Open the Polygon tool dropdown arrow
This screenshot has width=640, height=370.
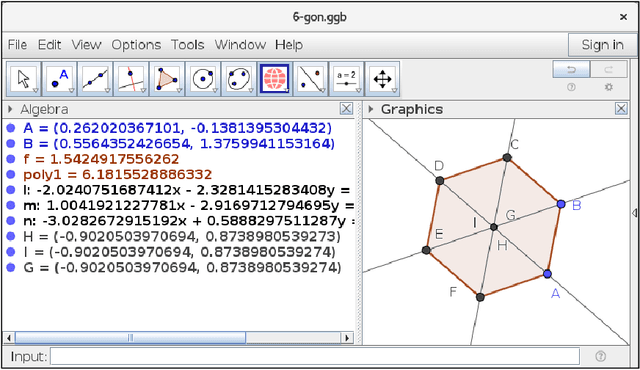[179, 91]
